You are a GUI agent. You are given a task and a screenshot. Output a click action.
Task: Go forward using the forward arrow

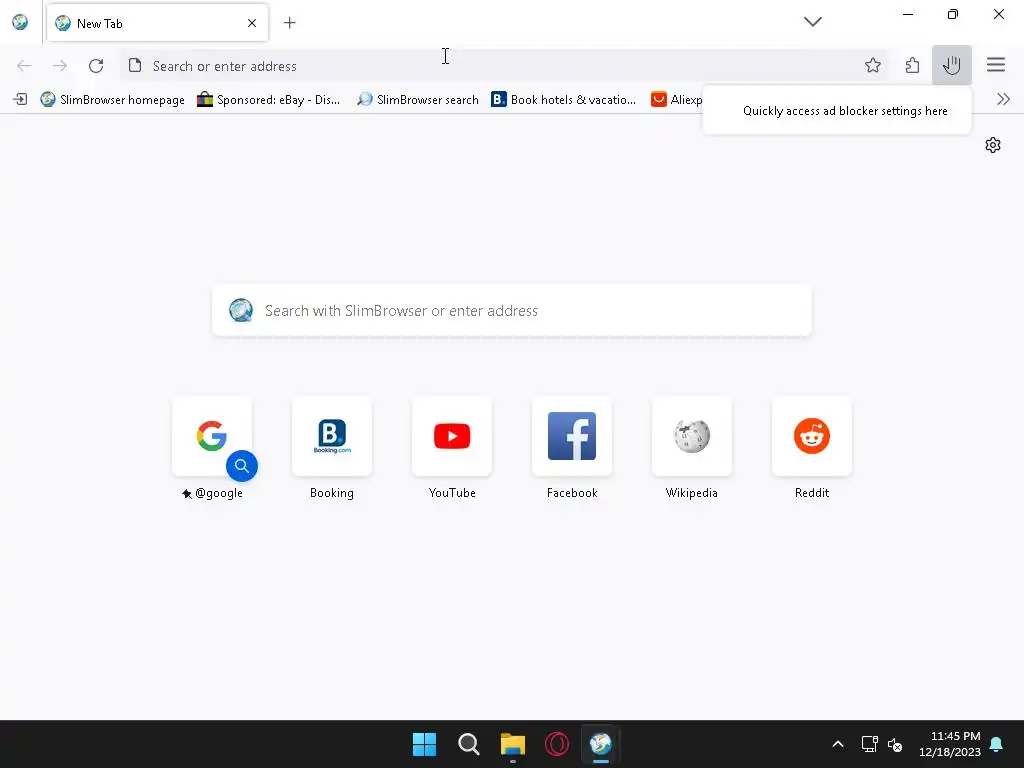tap(59, 65)
